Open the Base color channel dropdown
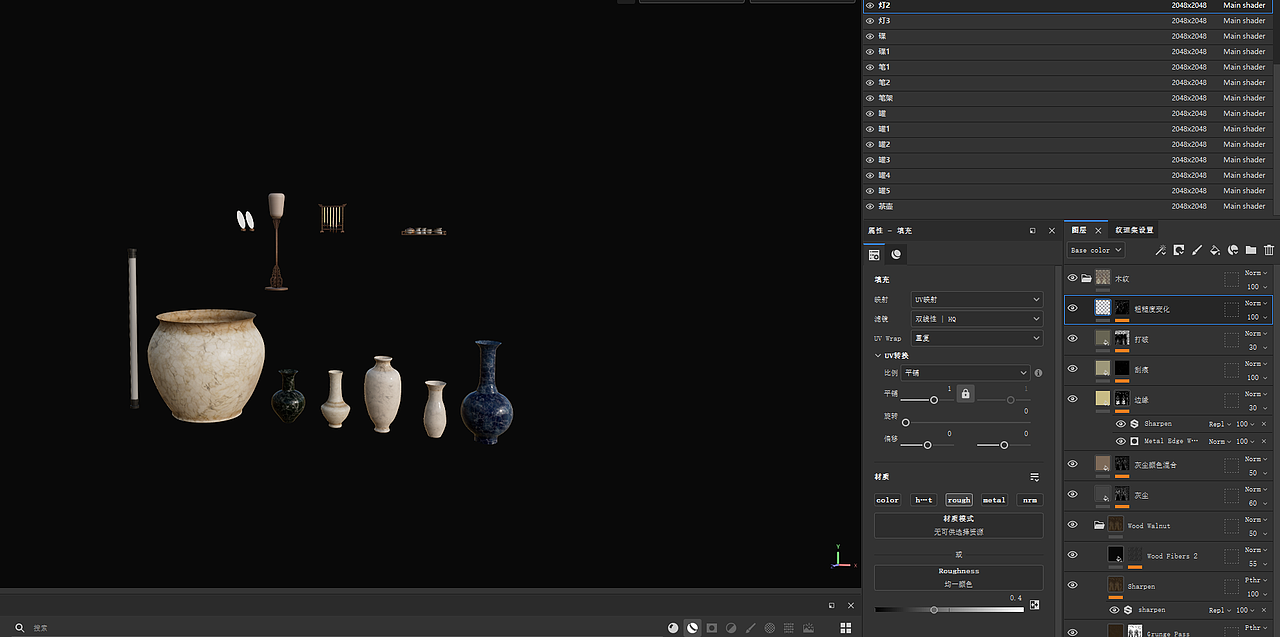1280x637 pixels. [1096, 250]
